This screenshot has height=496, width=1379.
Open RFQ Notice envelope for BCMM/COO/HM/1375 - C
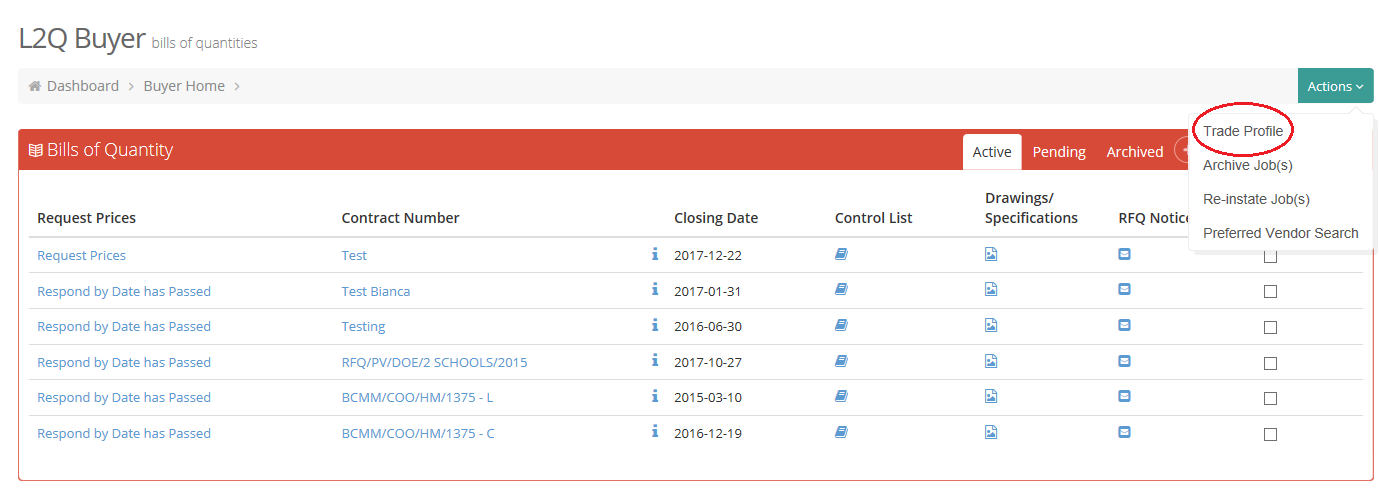[x=1124, y=432]
